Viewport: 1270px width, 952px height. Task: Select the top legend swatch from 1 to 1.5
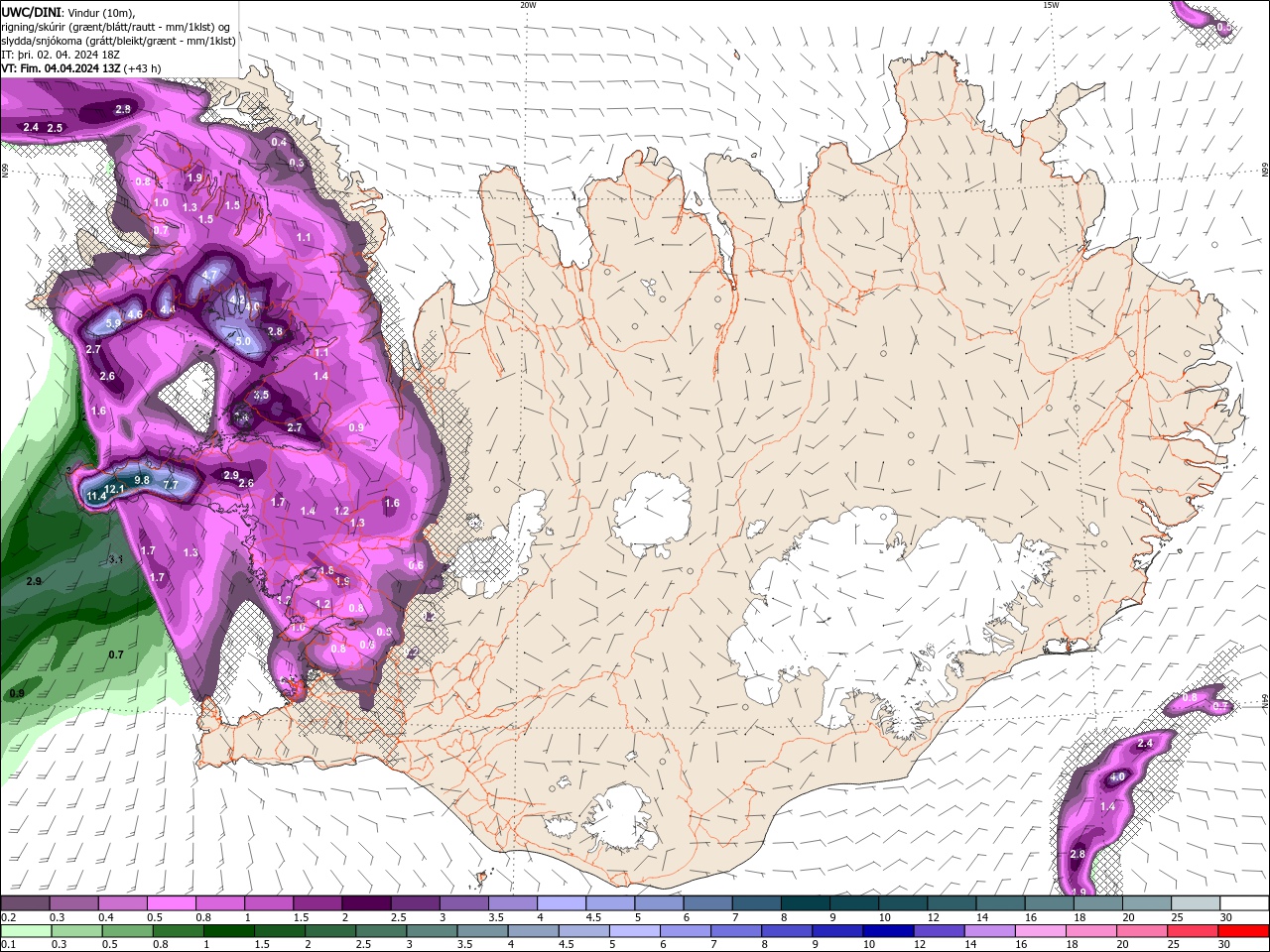coord(269,904)
